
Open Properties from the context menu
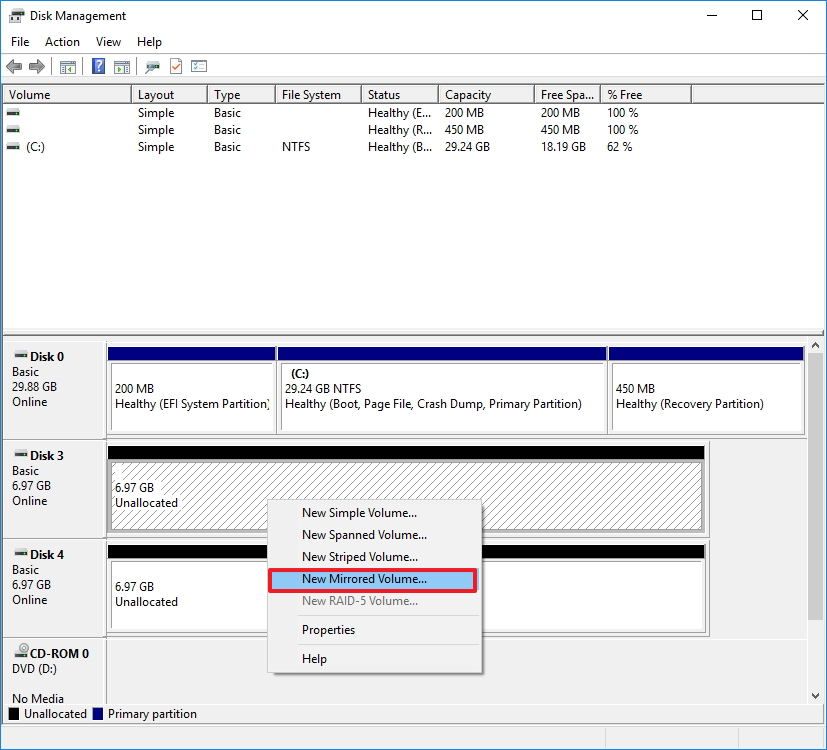click(x=328, y=630)
